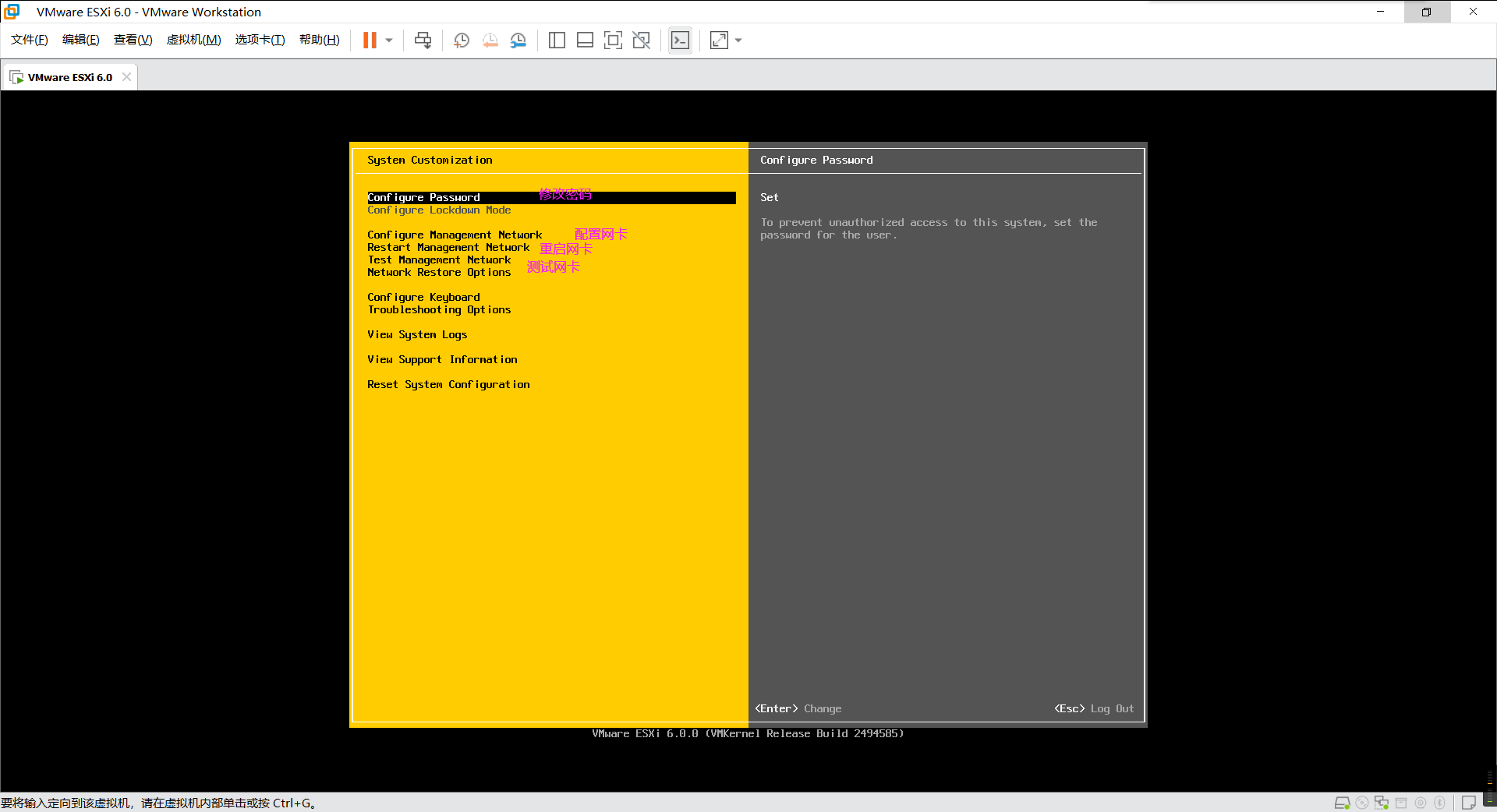
Task: Click the <Enter> Change hint
Action: (798, 709)
